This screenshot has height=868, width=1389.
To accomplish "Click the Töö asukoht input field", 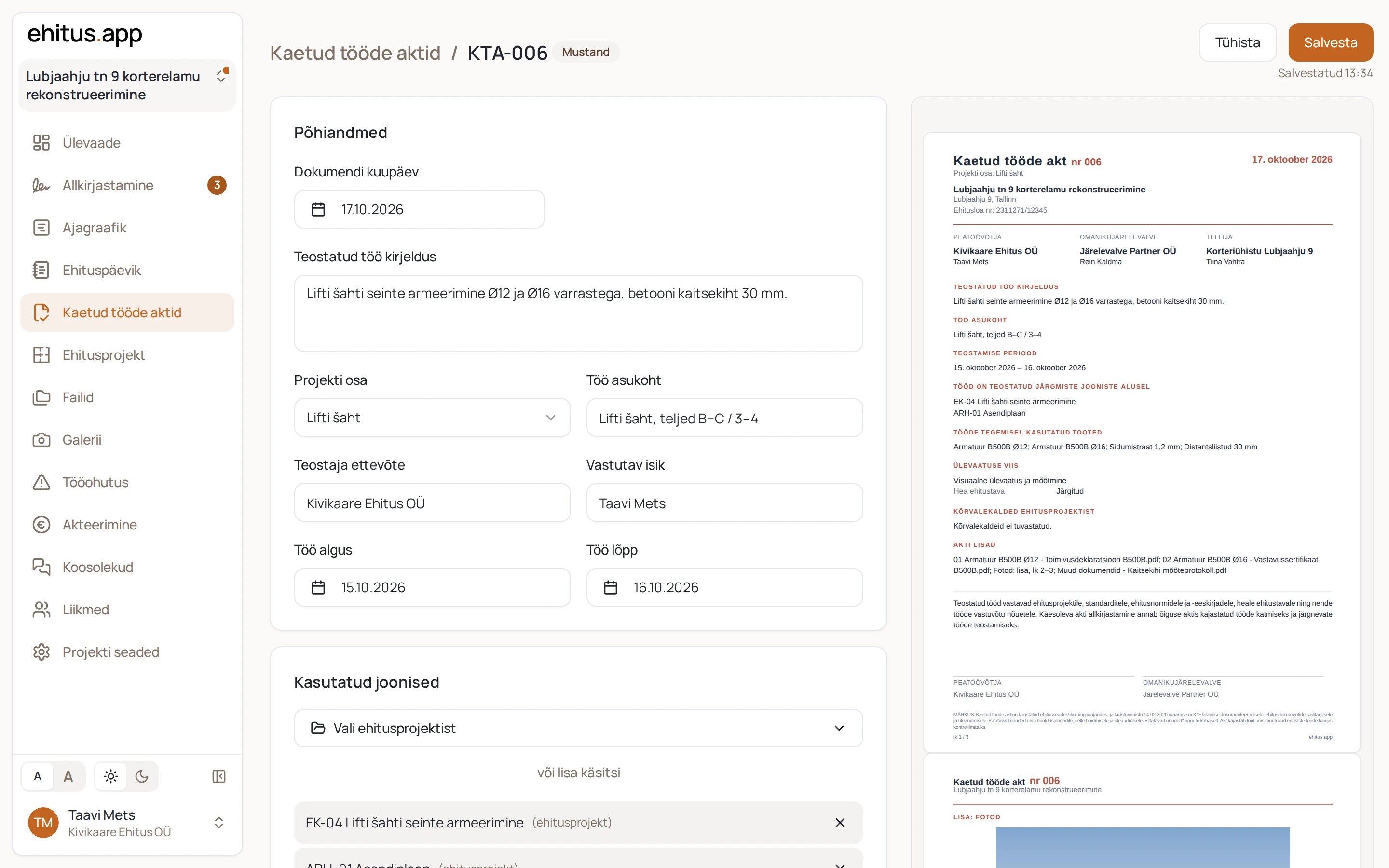I will [724, 417].
